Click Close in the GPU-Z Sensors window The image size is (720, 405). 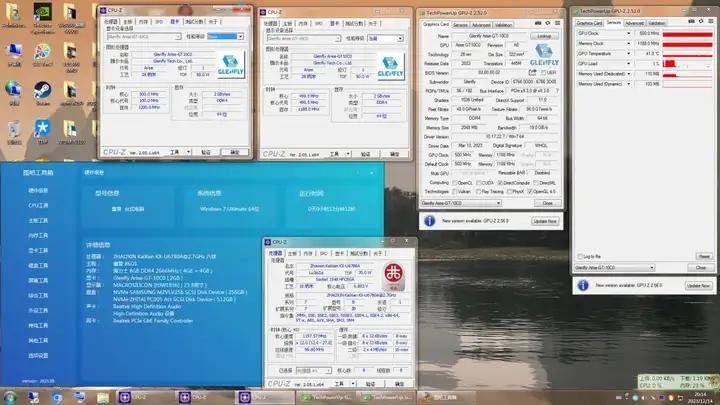[x=700, y=267]
